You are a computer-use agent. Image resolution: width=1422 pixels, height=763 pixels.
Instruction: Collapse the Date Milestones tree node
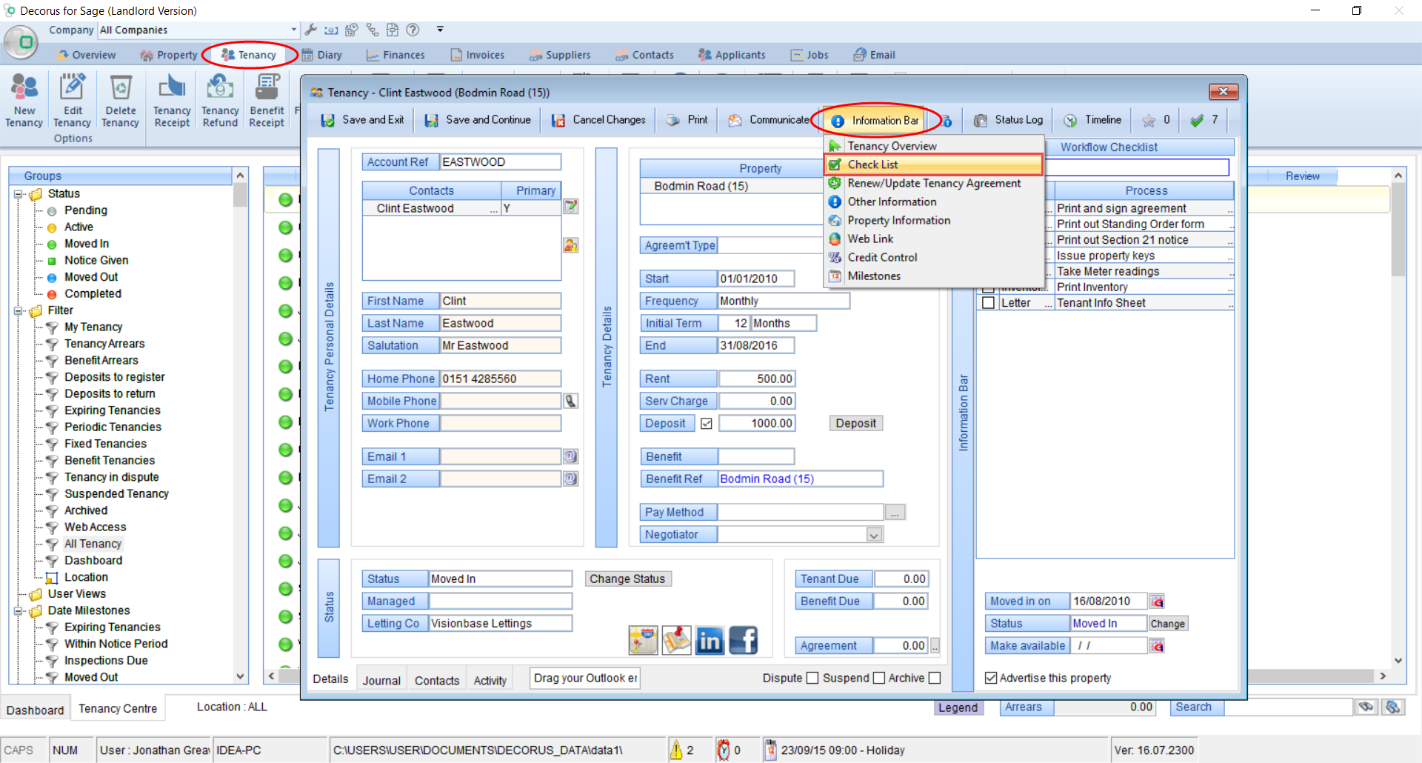click(x=19, y=611)
